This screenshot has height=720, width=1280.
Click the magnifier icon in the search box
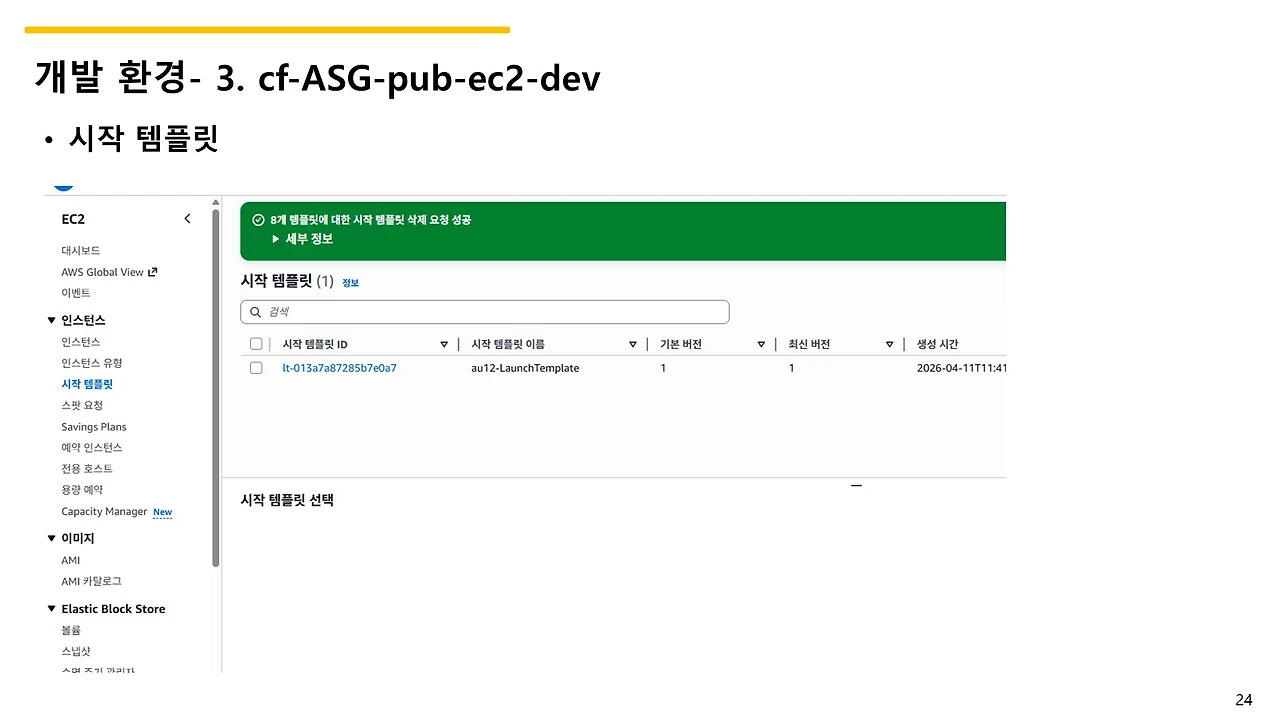256,311
